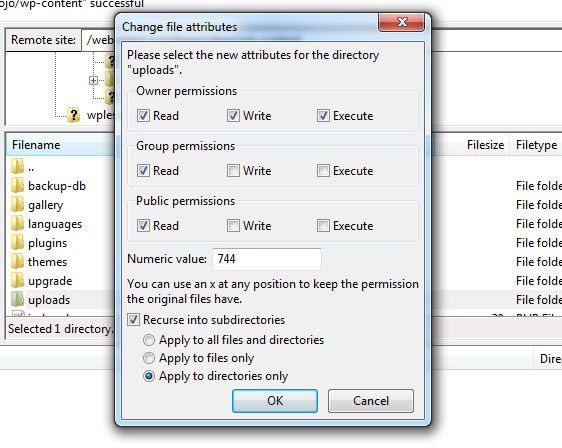Sort by Filename column header
562x448 pixels.
(x=36, y=145)
